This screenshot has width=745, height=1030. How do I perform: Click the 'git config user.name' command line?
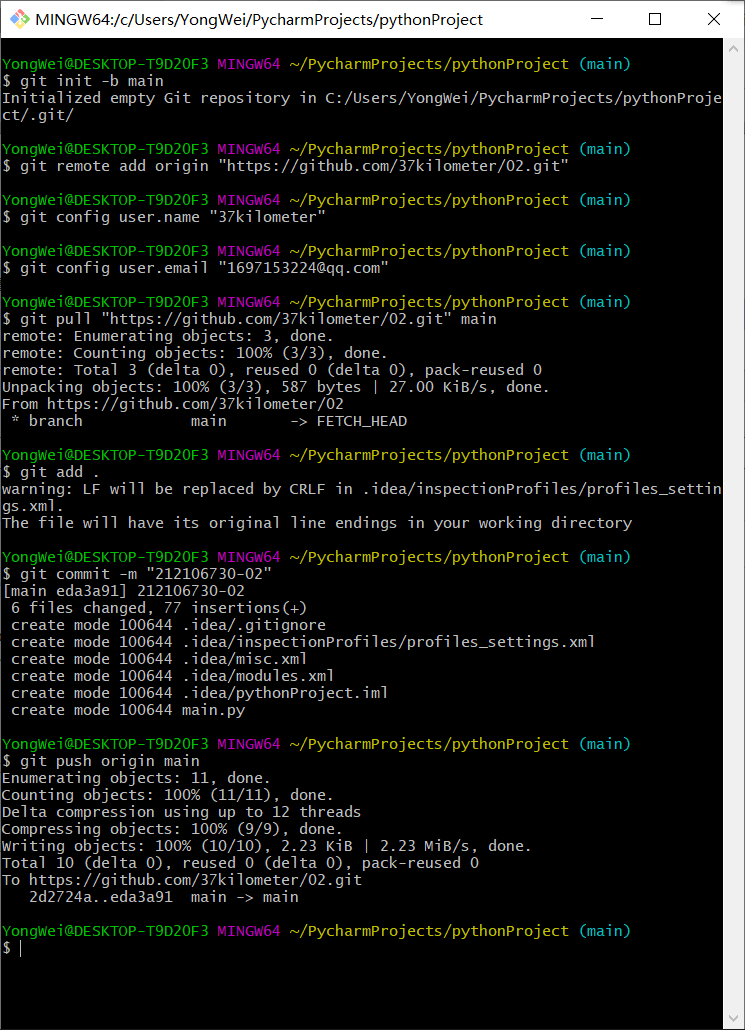(164, 217)
